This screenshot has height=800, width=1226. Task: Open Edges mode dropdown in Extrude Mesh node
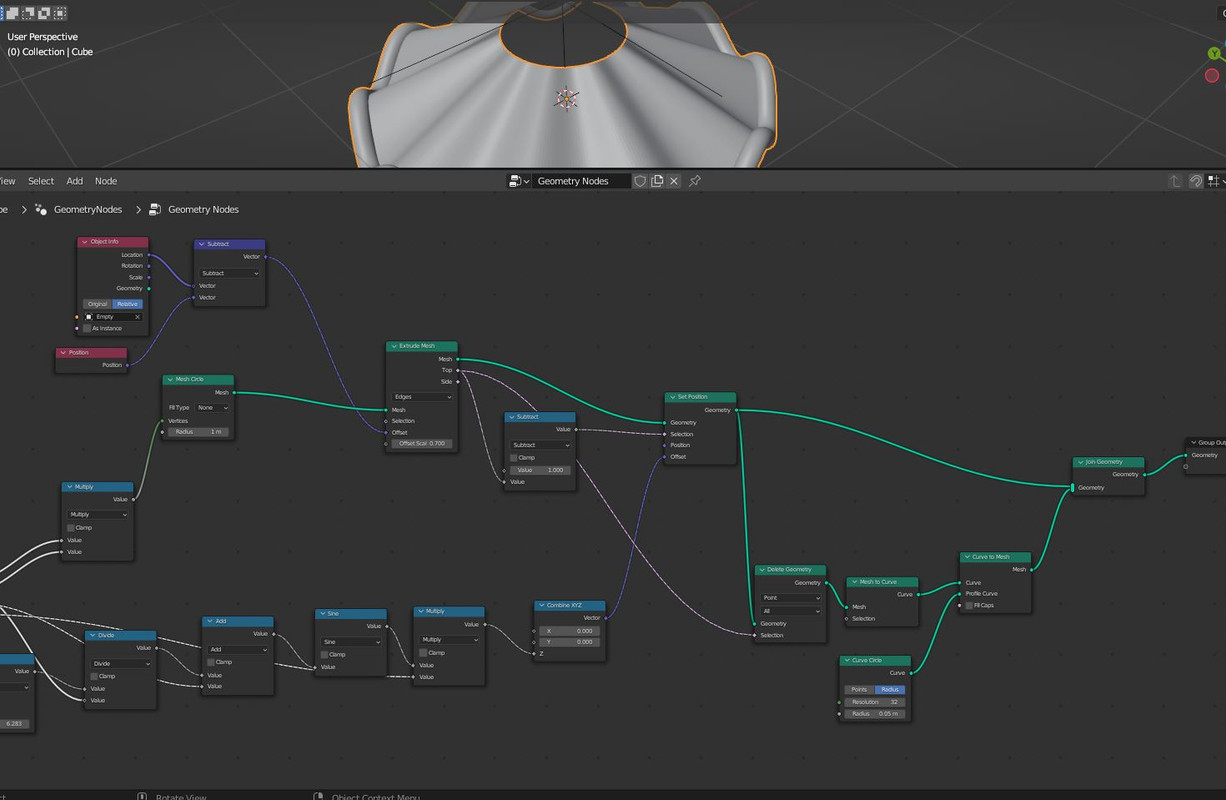(422, 397)
